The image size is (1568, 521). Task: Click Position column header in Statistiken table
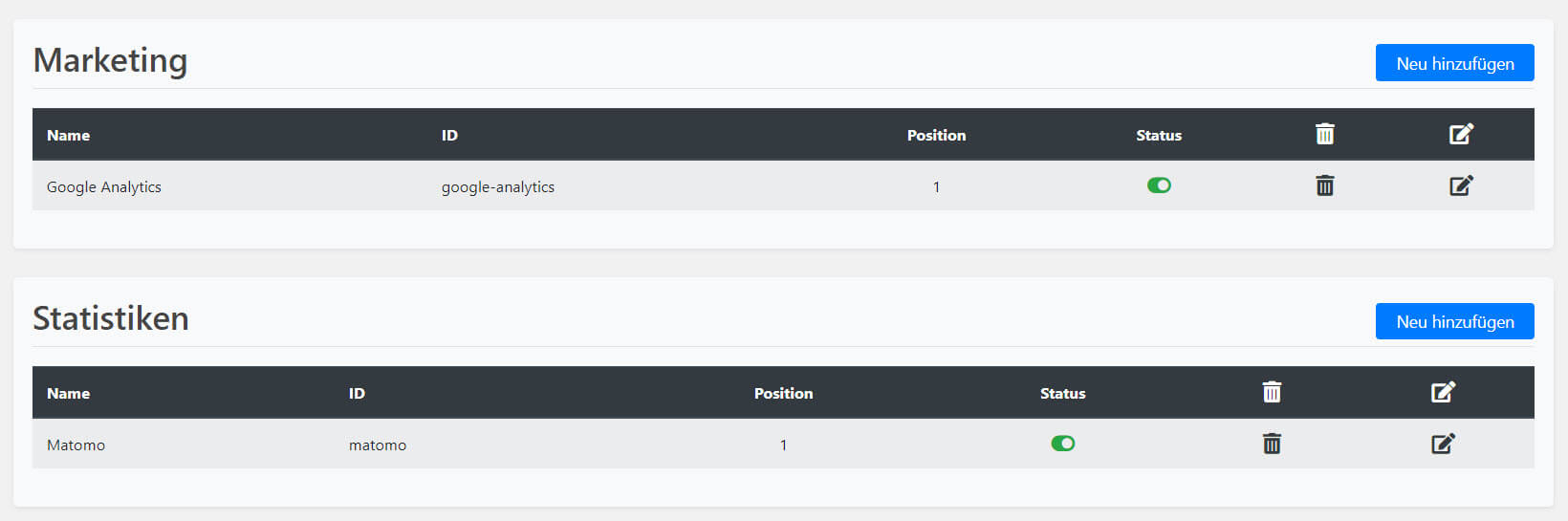pos(783,394)
